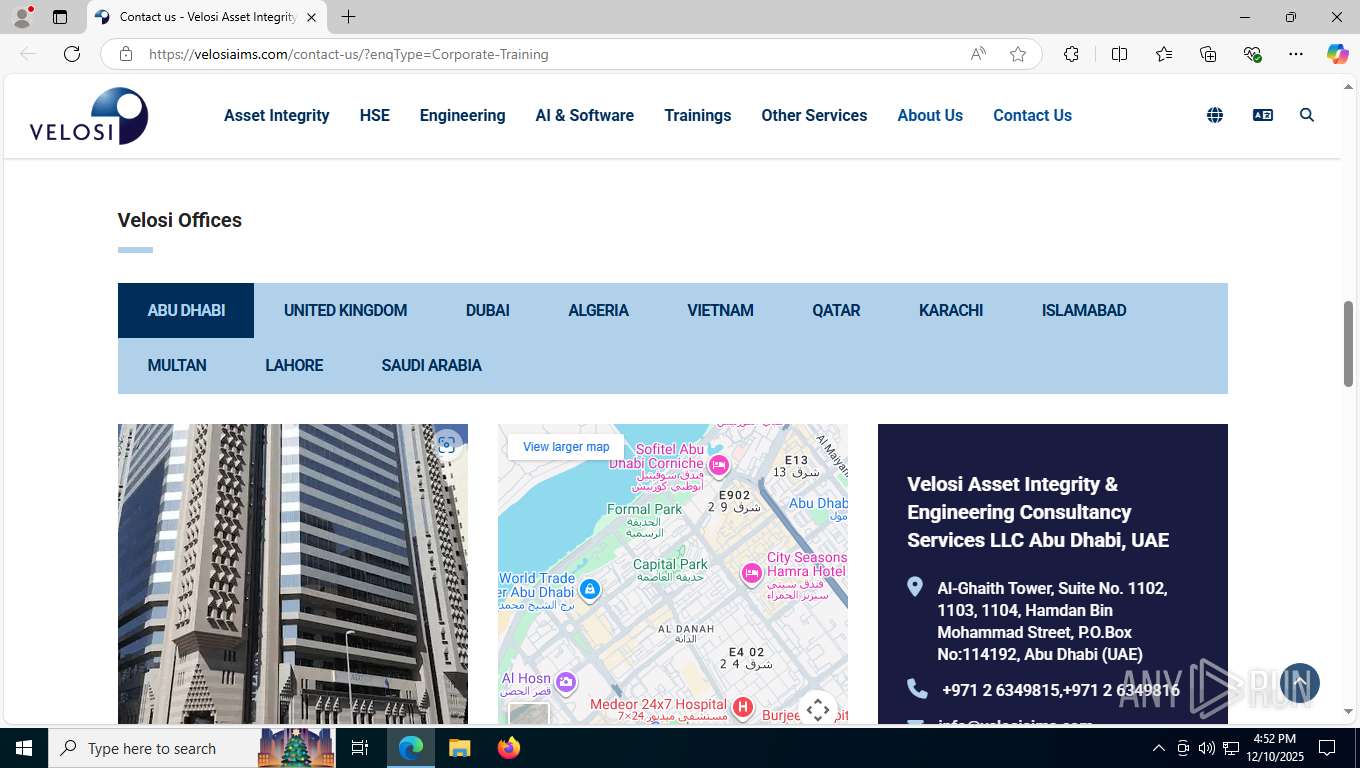Screen dimensions: 1360x768
Task: View site information lock icon
Action: (x=126, y=54)
